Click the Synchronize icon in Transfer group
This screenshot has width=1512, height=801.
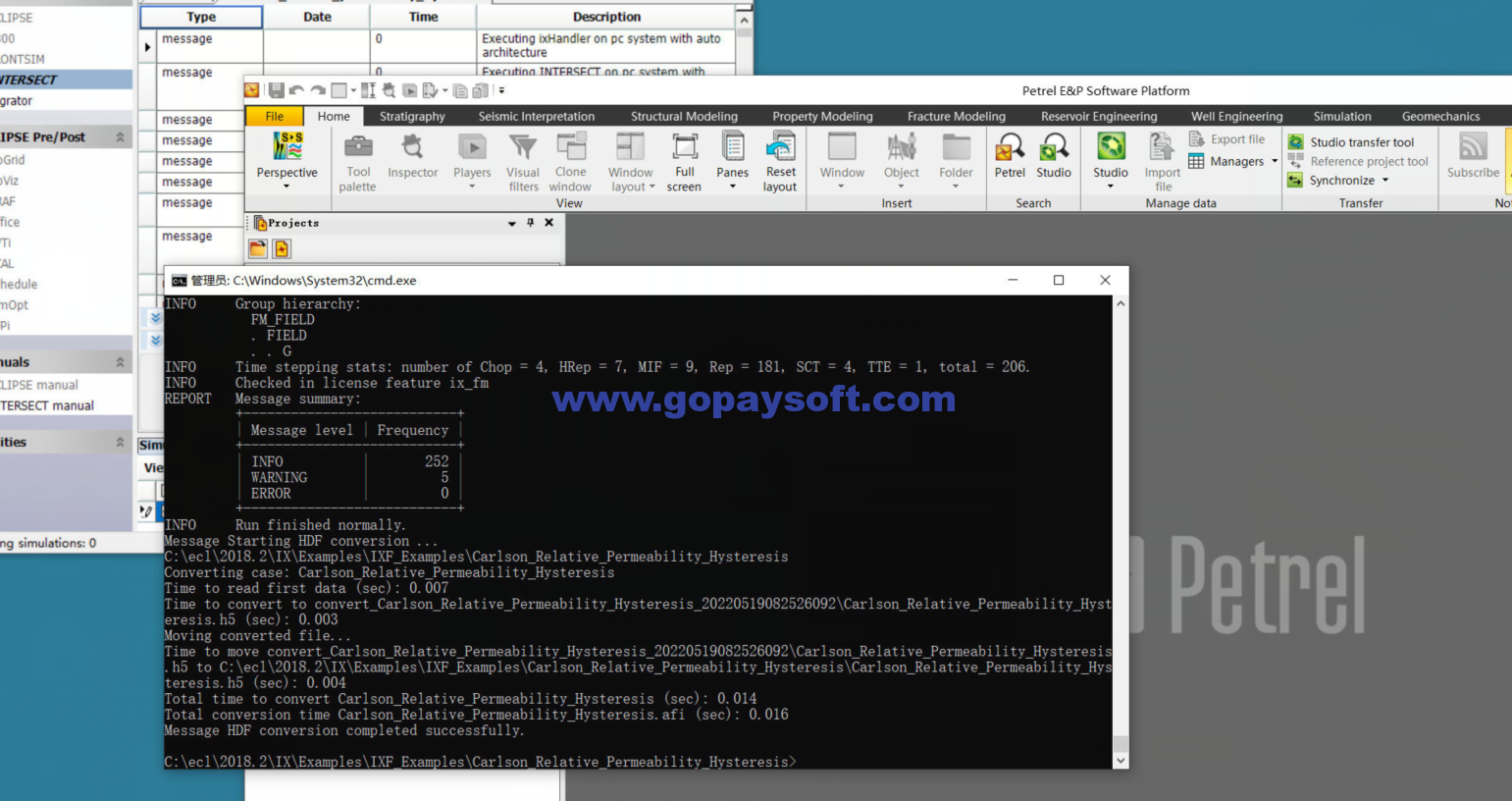(1296, 181)
